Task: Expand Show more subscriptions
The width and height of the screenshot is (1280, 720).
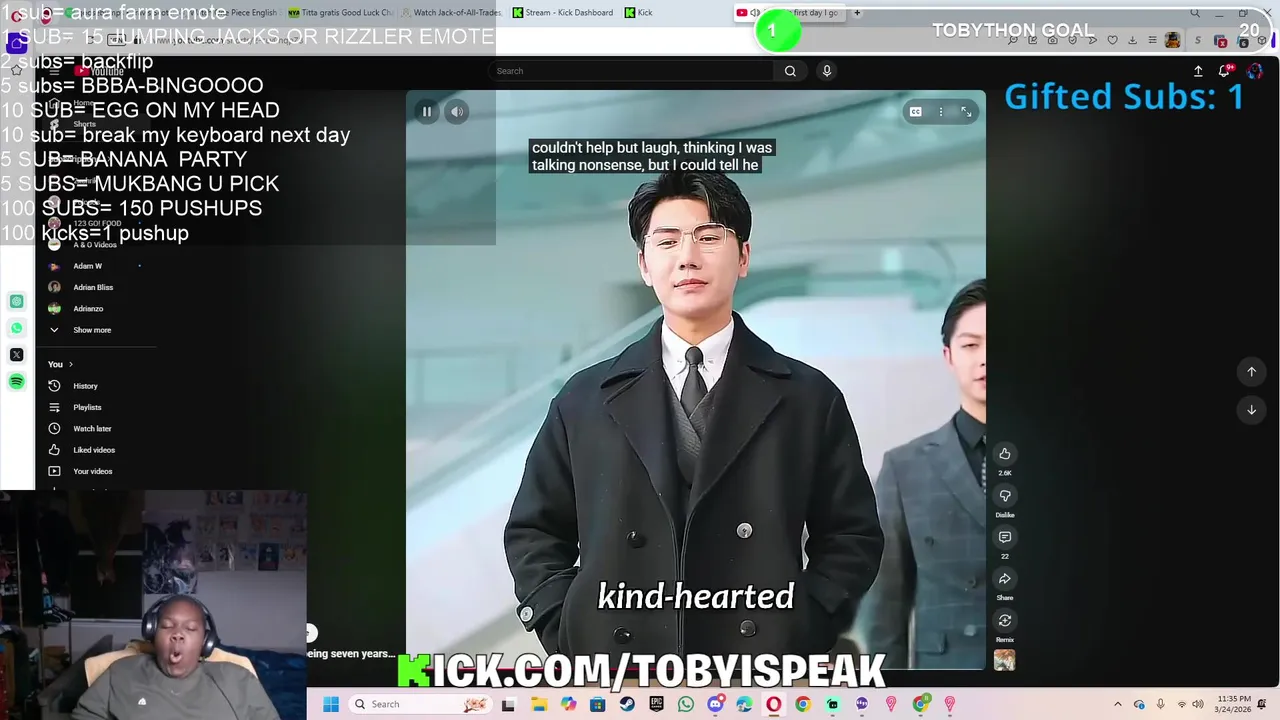Action: tap(92, 330)
